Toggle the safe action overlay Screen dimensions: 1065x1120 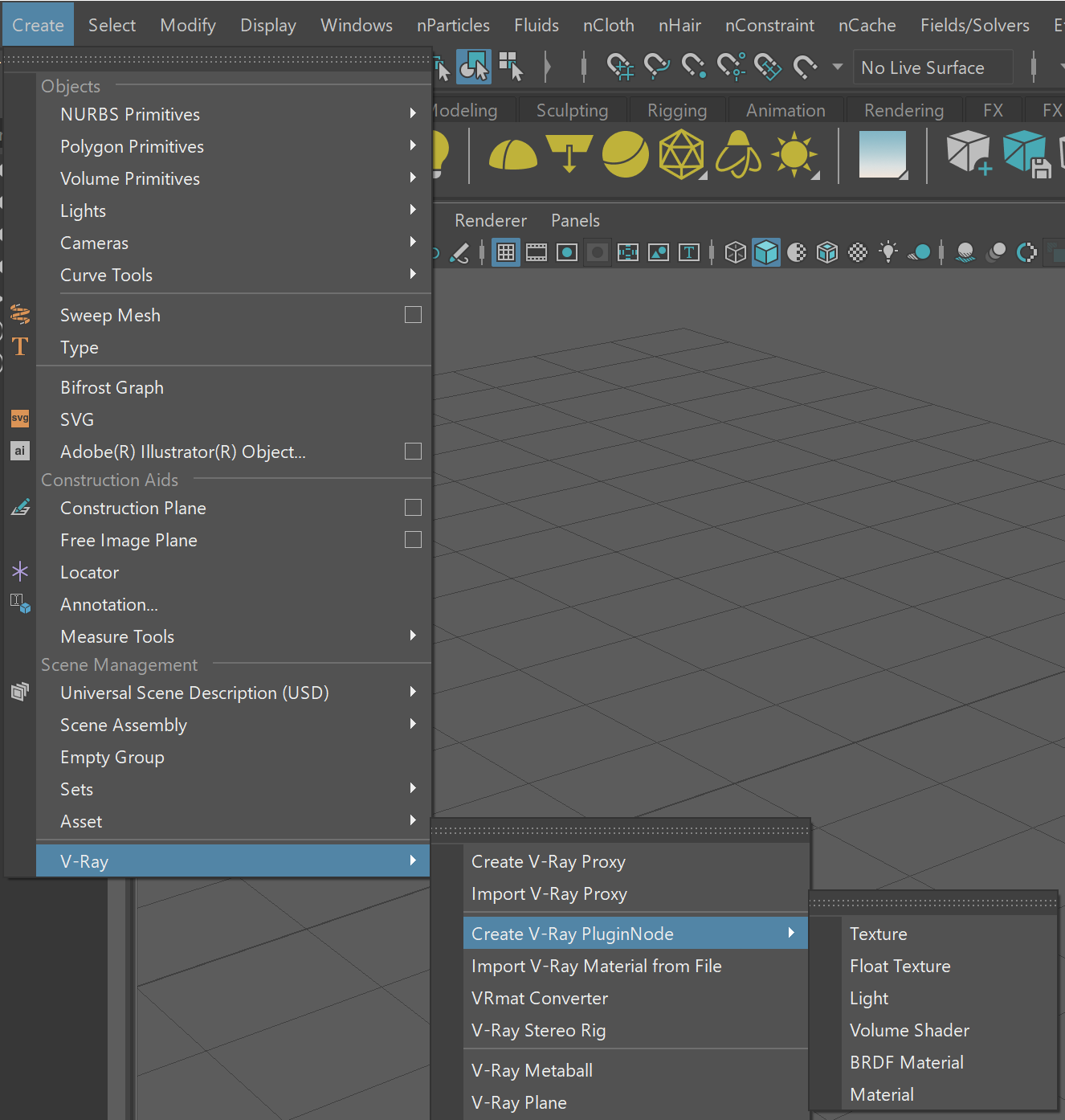point(659,253)
